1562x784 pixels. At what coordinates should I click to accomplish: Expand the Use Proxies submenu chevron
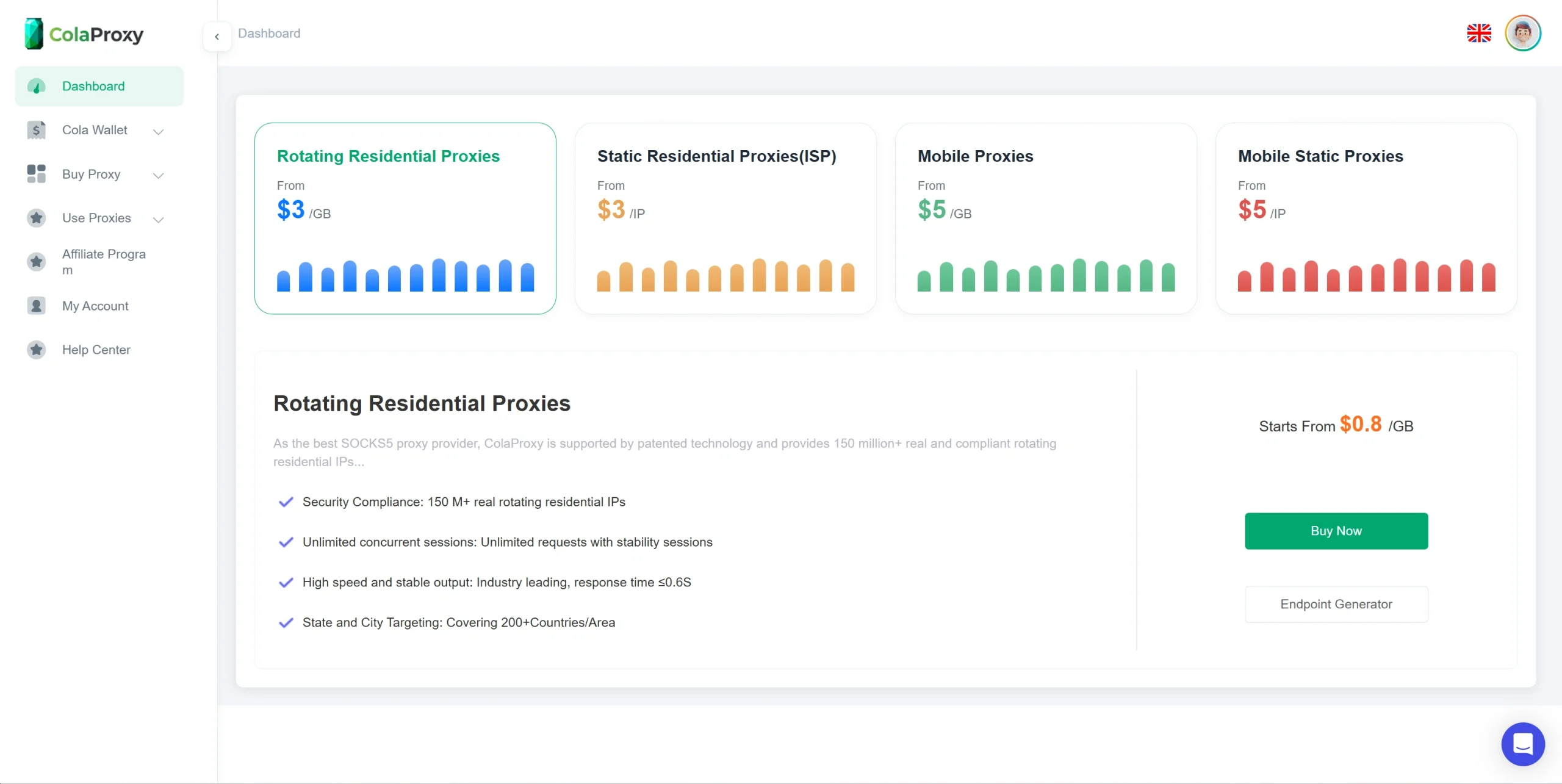(x=159, y=219)
